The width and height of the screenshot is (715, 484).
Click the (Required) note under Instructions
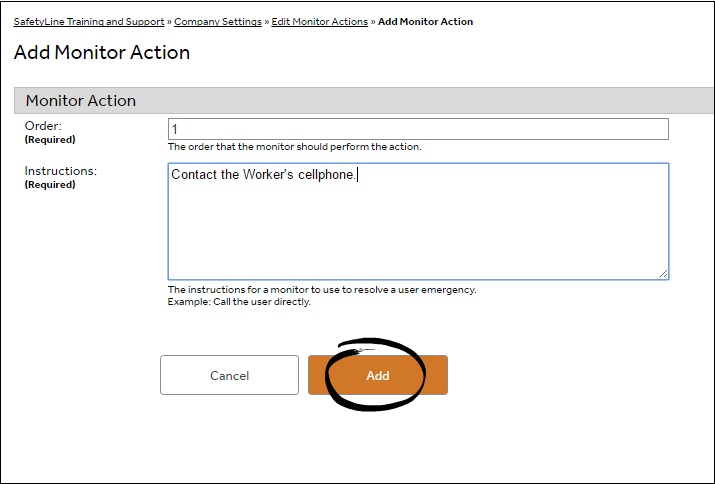[50, 185]
